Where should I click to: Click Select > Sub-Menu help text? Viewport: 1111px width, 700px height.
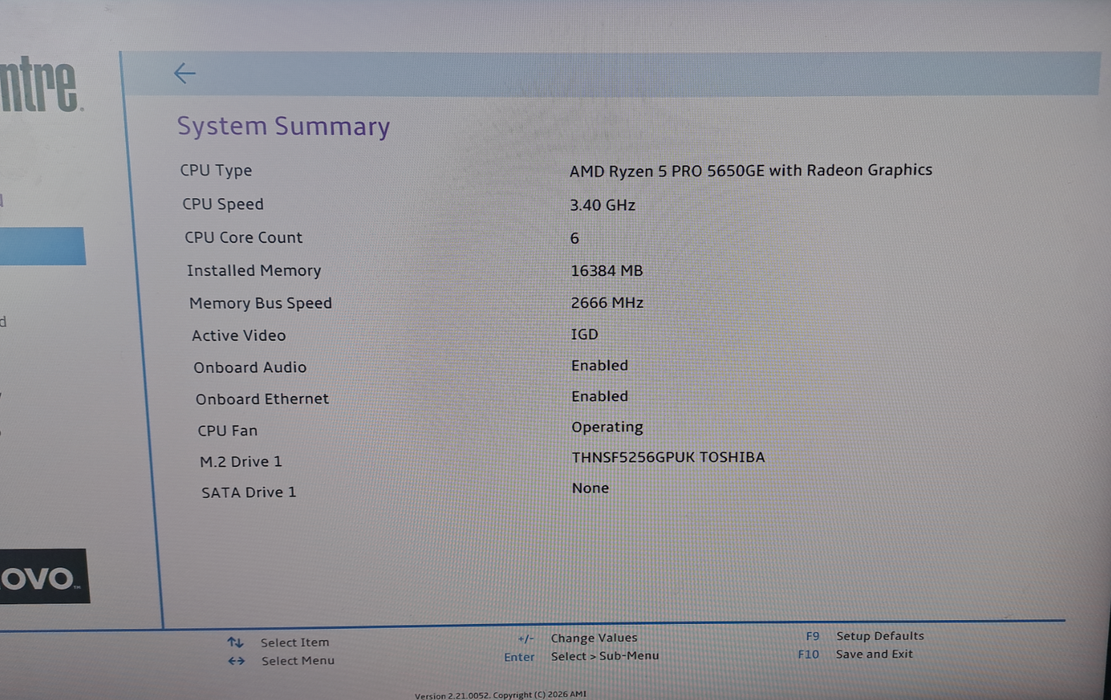tap(605, 656)
